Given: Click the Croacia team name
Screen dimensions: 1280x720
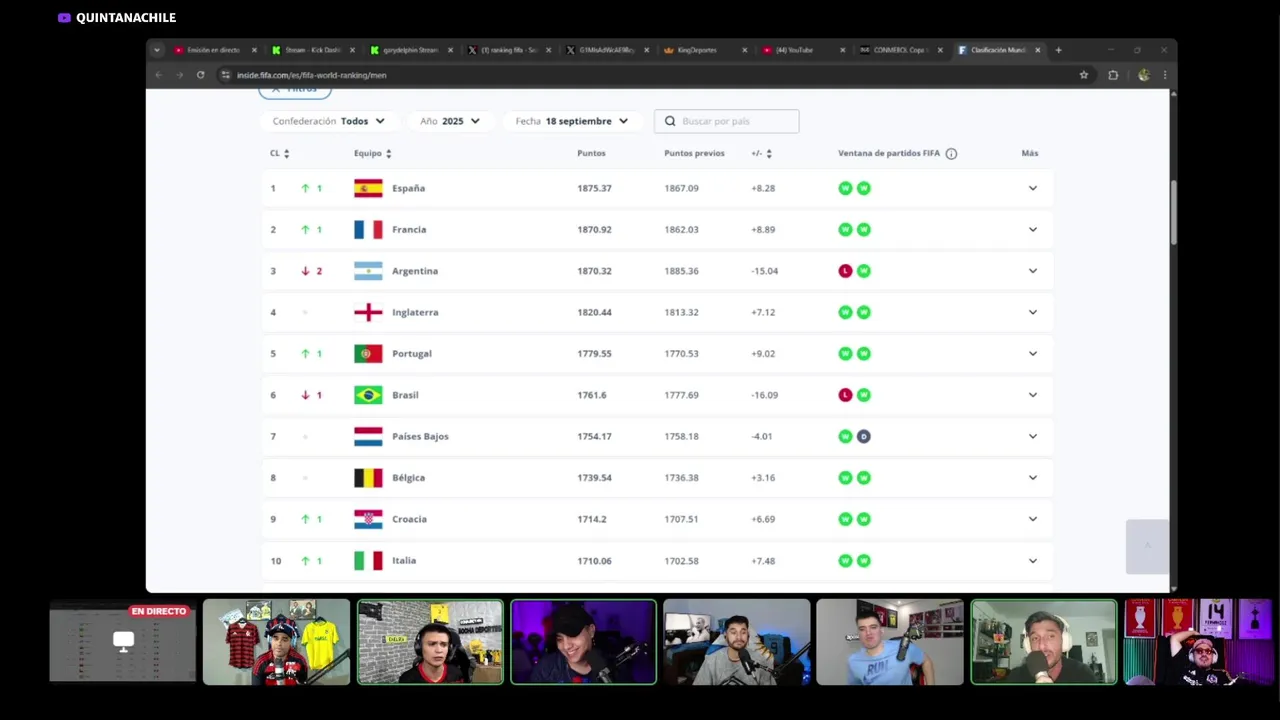Looking at the screenshot, I should pyautogui.click(x=409, y=519).
